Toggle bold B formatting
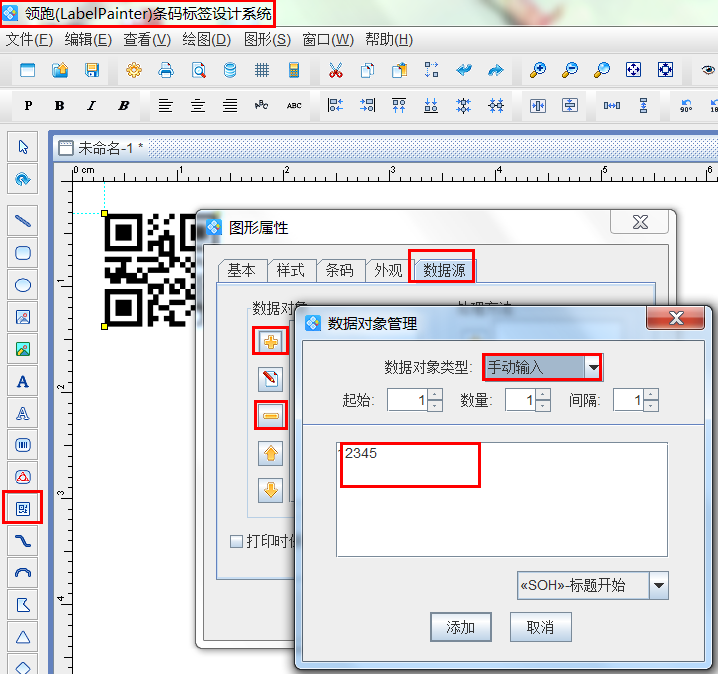718x674 pixels. [x=60, y=106]
